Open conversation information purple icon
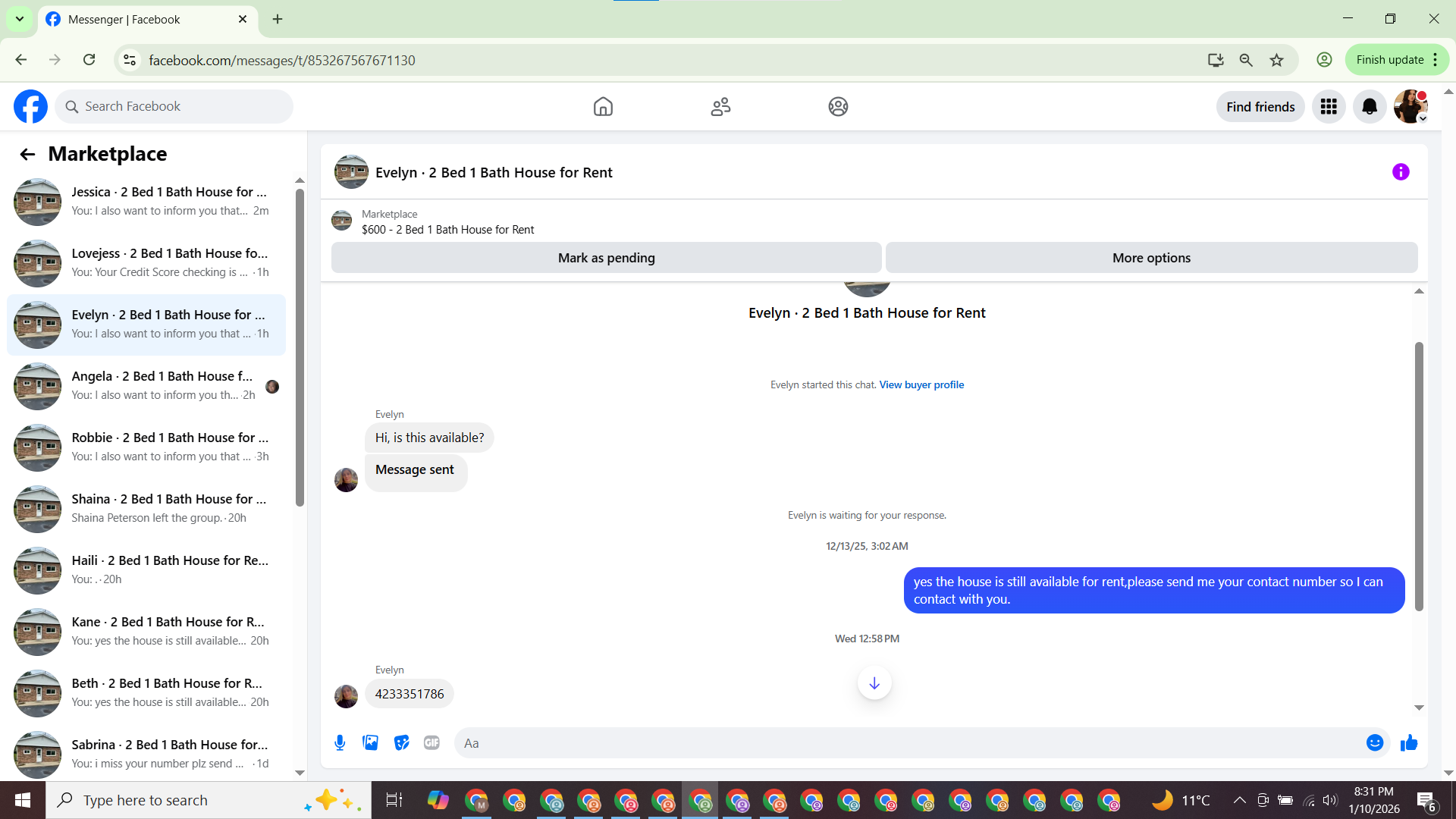1456x819 pixels. click(x=1400, y=172)
